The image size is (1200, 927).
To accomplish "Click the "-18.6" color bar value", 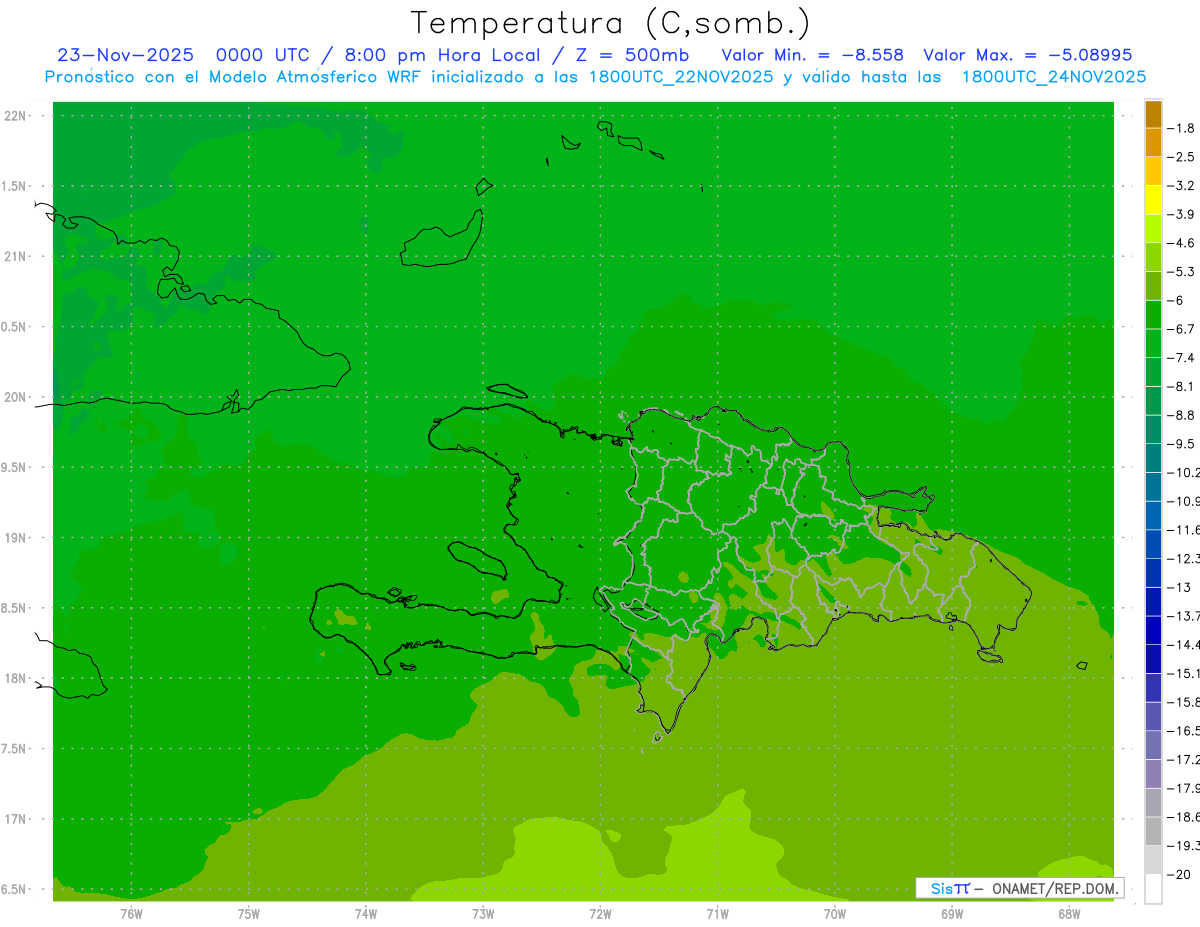I will tap(1184, 817).
